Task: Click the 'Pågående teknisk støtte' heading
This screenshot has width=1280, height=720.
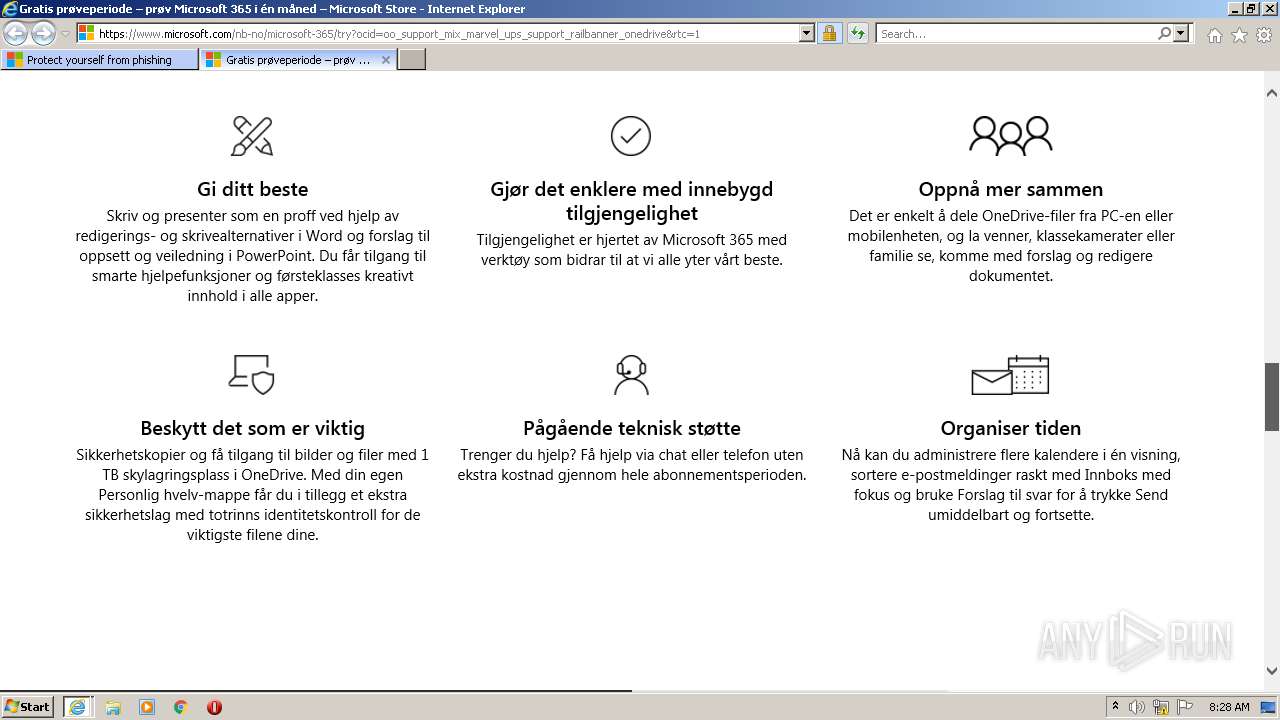Action: 632,428
